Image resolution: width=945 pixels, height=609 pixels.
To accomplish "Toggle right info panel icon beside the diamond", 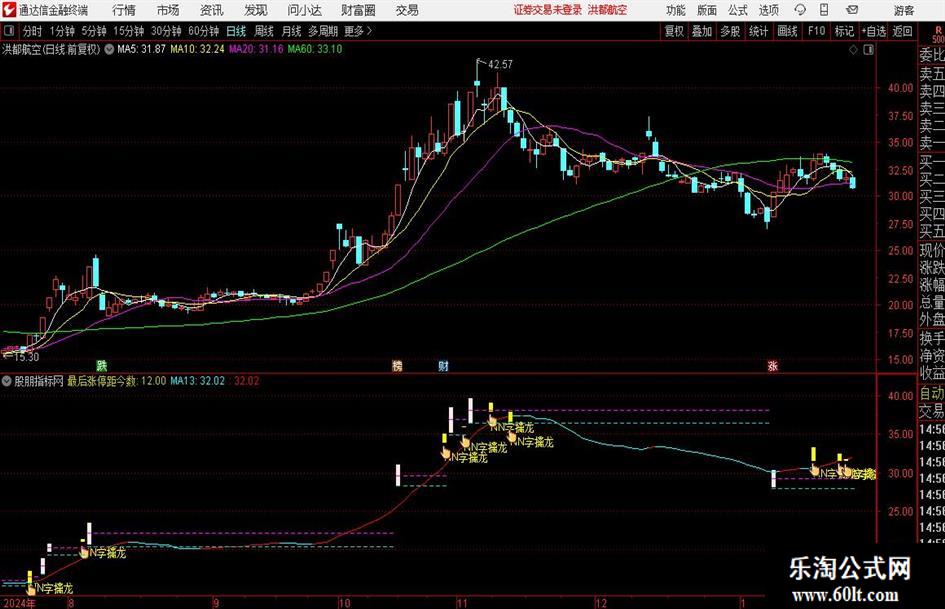I will (868, 50).
